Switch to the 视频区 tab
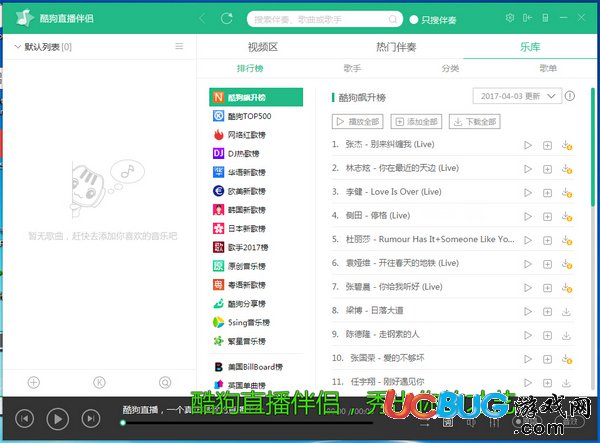This screenshot has width=600, height=443. pos(262,47)
